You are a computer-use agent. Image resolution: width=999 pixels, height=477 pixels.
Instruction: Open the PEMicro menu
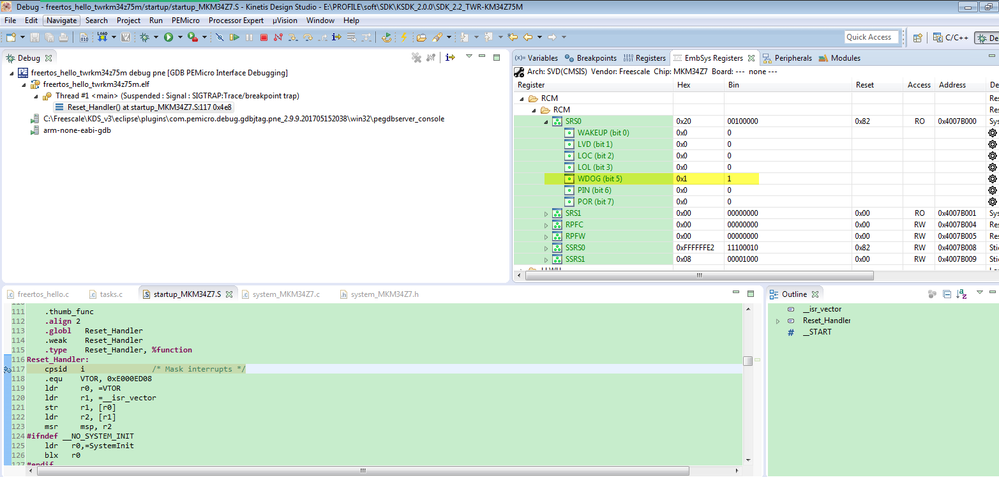185,20
